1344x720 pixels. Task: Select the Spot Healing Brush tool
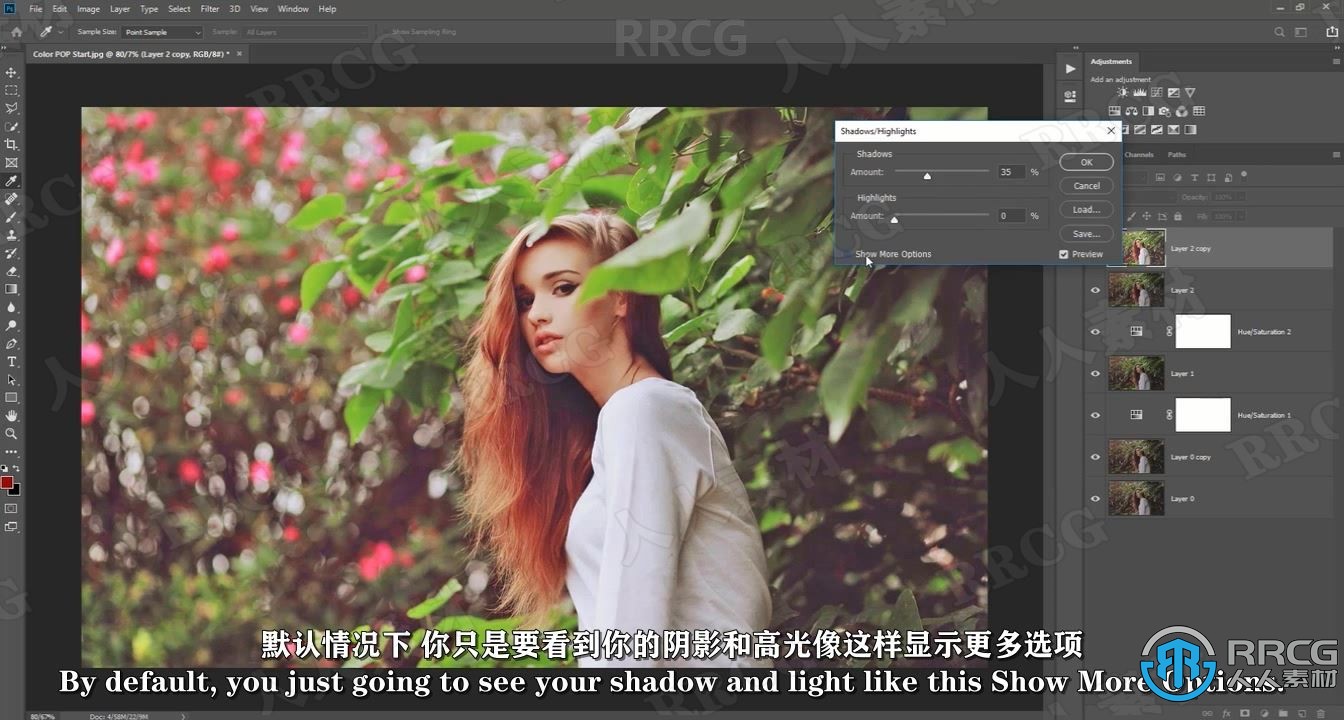(12, 198)
